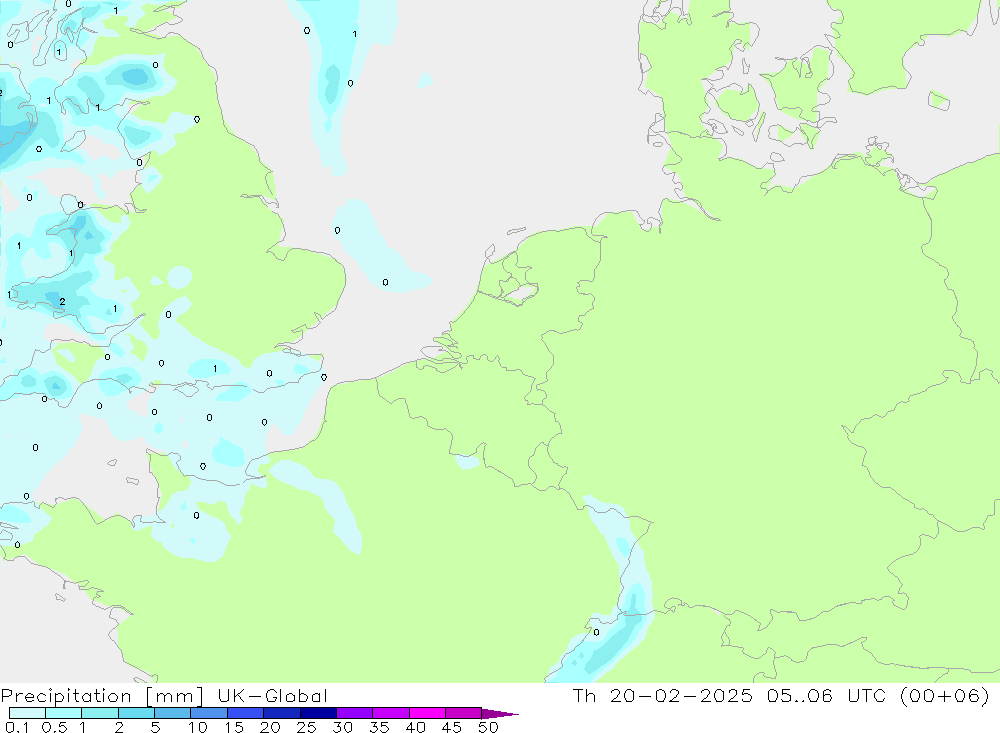Click the '10' legend scale label
The image size is (1000, 733).
coord(198,727)
